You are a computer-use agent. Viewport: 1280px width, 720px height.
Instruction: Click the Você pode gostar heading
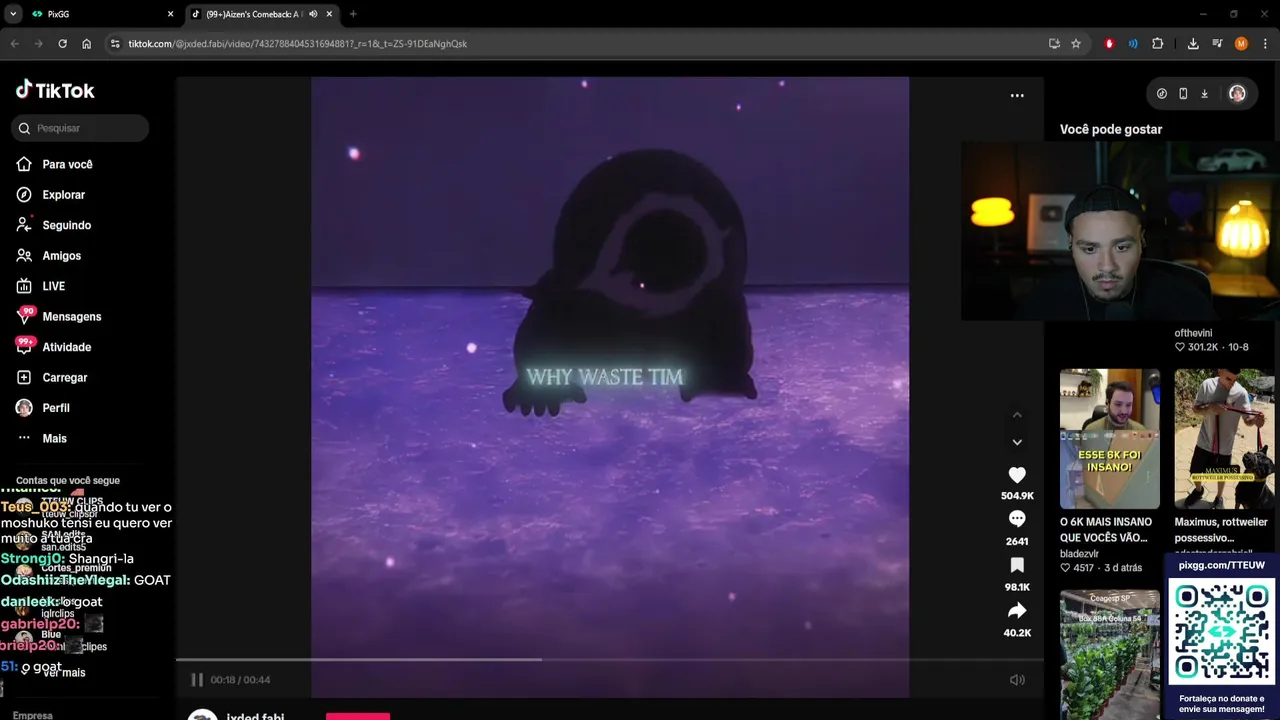pos(1111,129)
